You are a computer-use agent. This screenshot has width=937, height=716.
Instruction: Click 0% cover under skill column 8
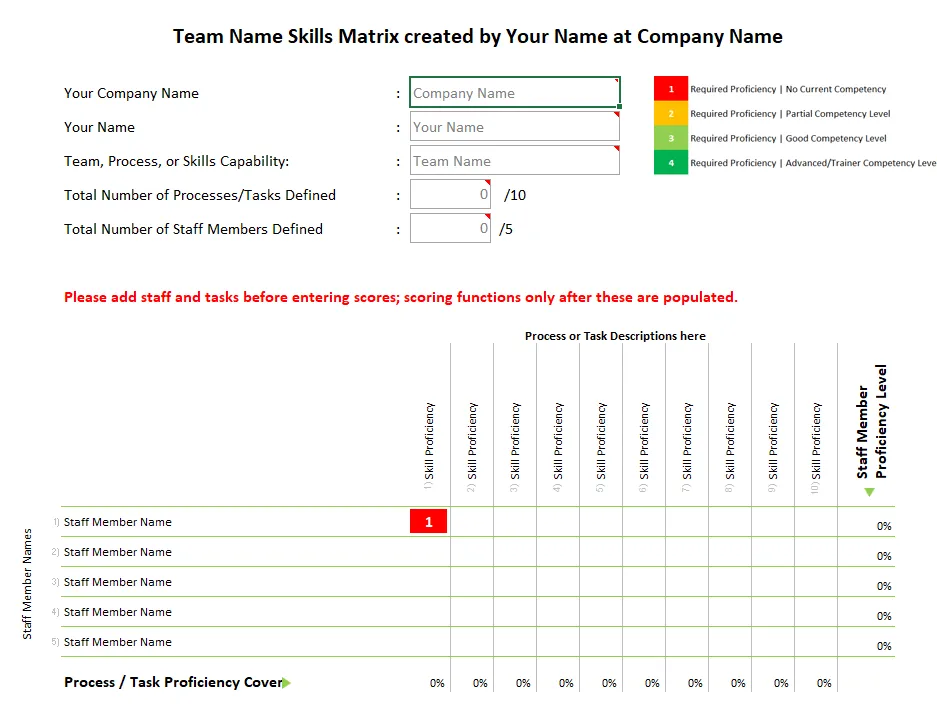coord(738,683)
